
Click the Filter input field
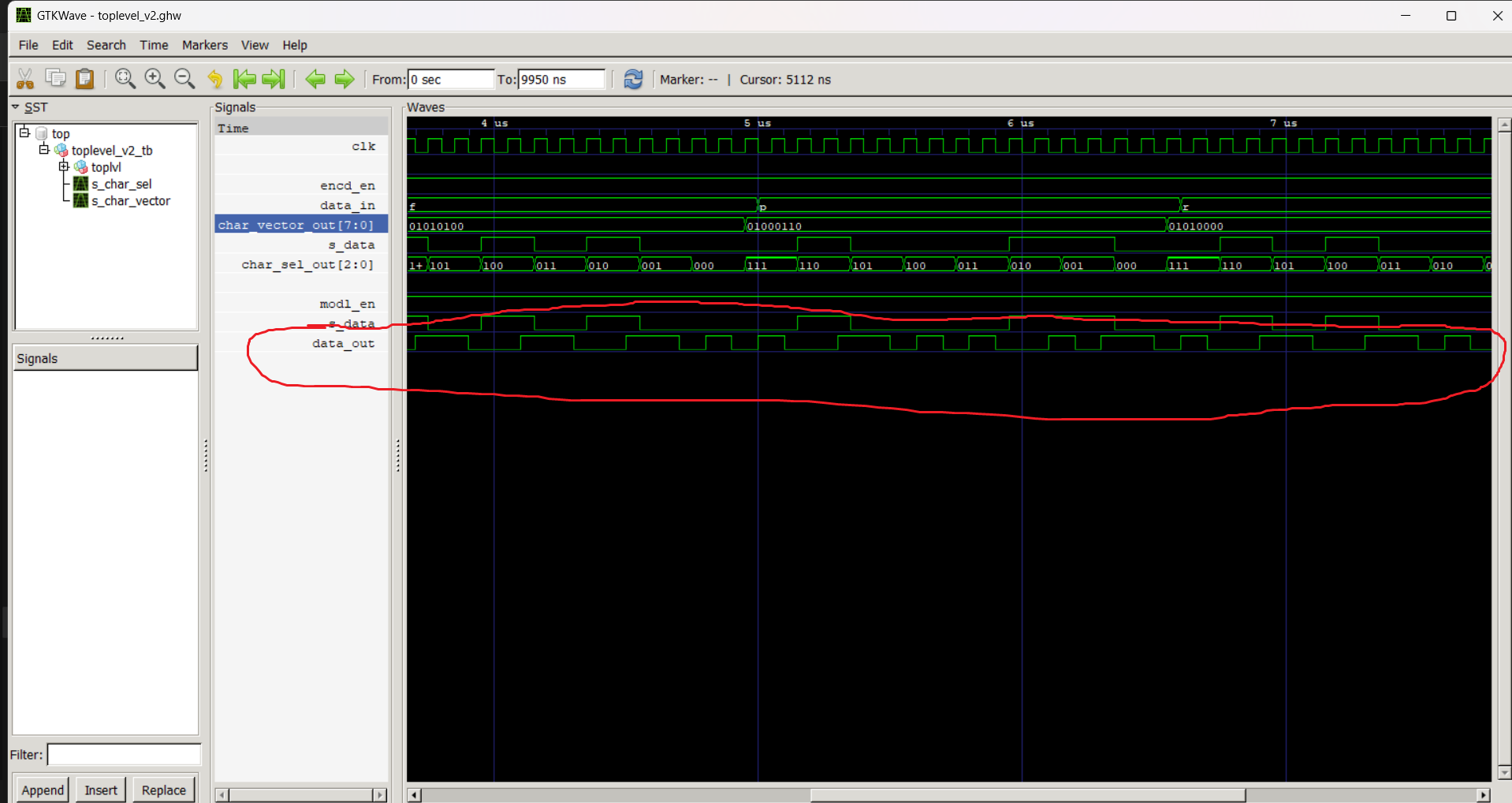pyautogui.click(x=124, y=755)
